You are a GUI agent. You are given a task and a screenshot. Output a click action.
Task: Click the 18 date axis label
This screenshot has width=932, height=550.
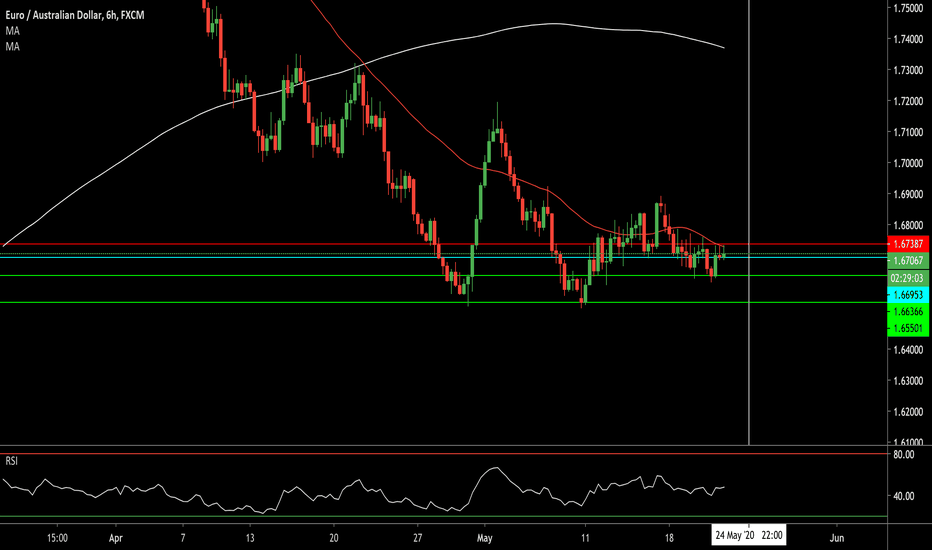[x=669, y=538]
